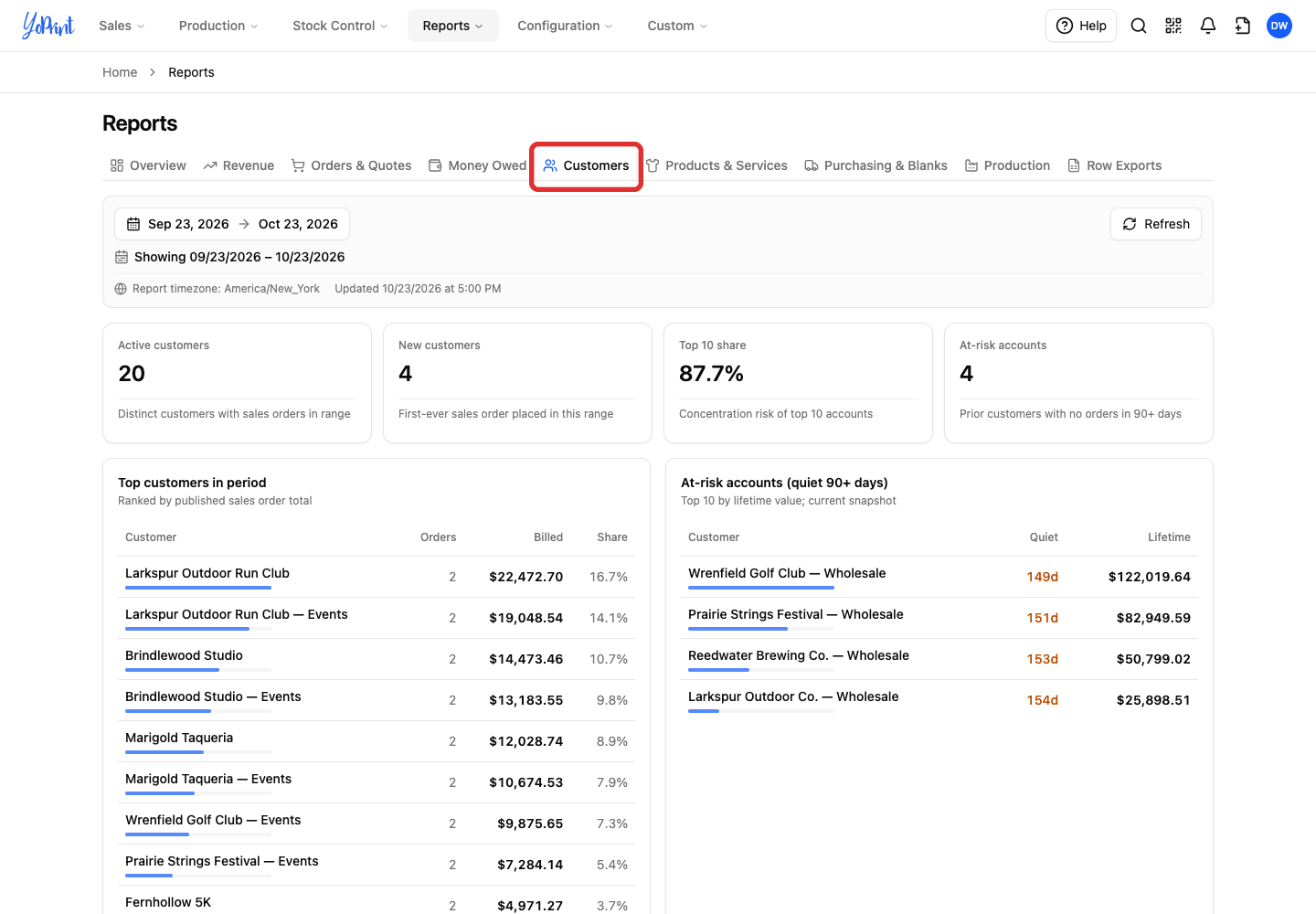The width and height of the screenshot is (1316, 914).
Task: Click the At-risk accounts summary card
Action: (x=1078, y=383)
